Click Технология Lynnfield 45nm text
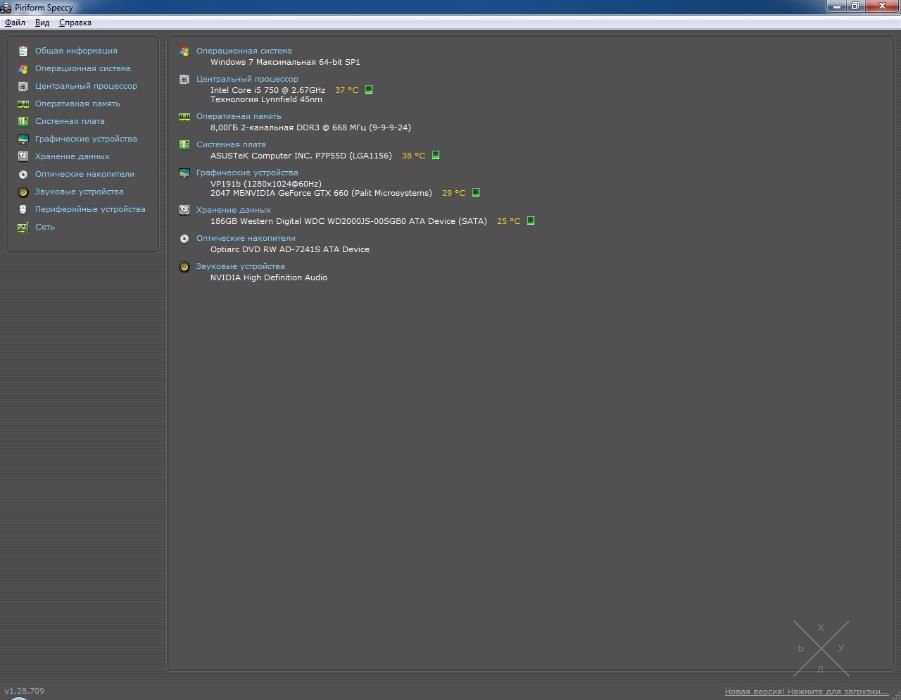Screen dimensions: 901x700 coord(266,99)
